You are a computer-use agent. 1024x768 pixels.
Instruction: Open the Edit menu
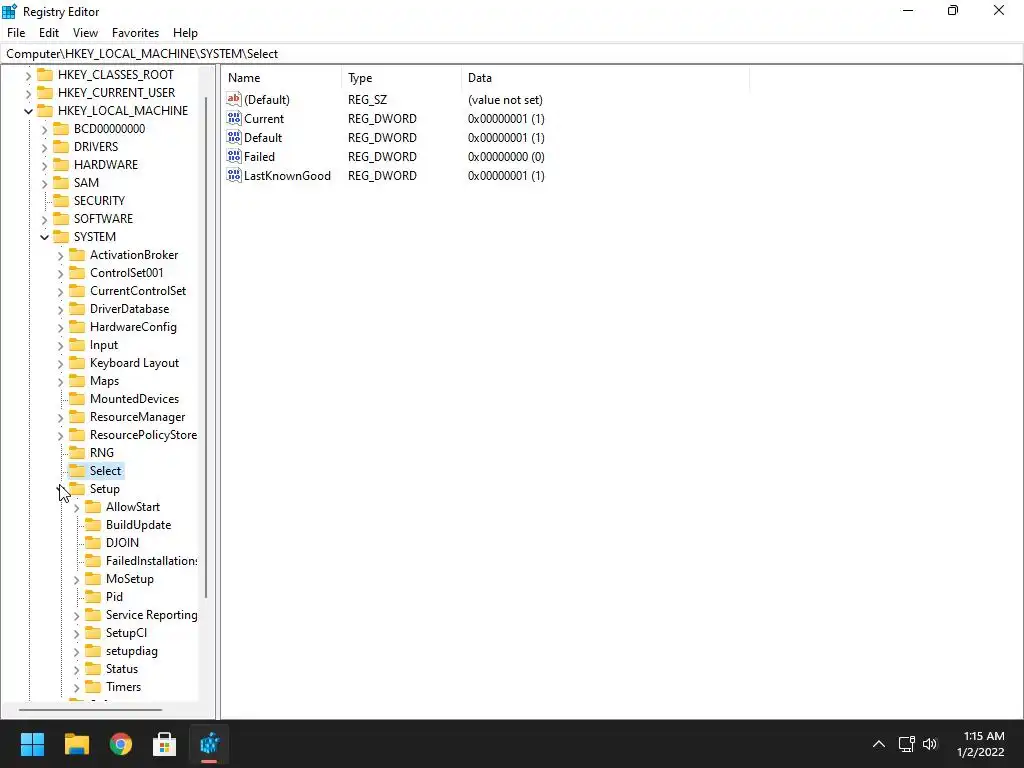point(49,33)
